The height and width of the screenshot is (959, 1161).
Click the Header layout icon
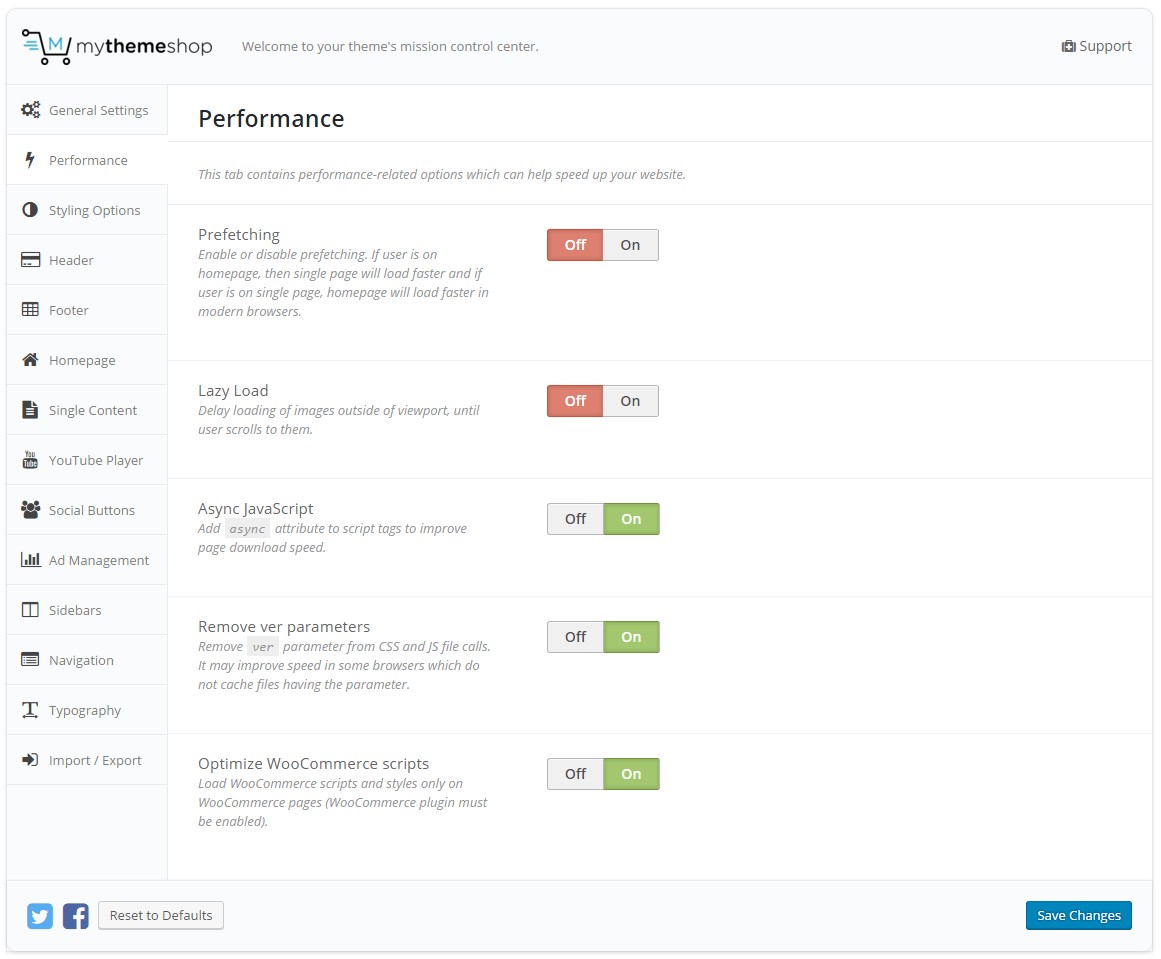(30, 260)
